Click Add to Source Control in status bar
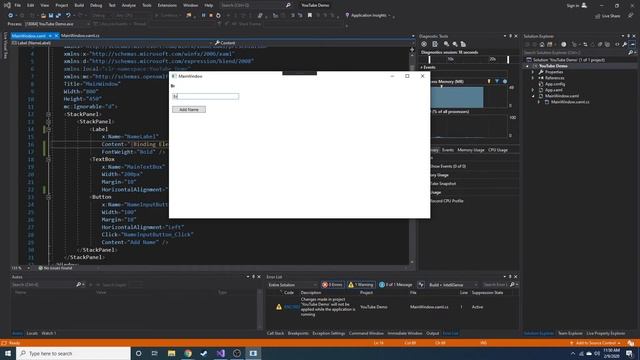The image size is (640, 360). click(595, 343)
